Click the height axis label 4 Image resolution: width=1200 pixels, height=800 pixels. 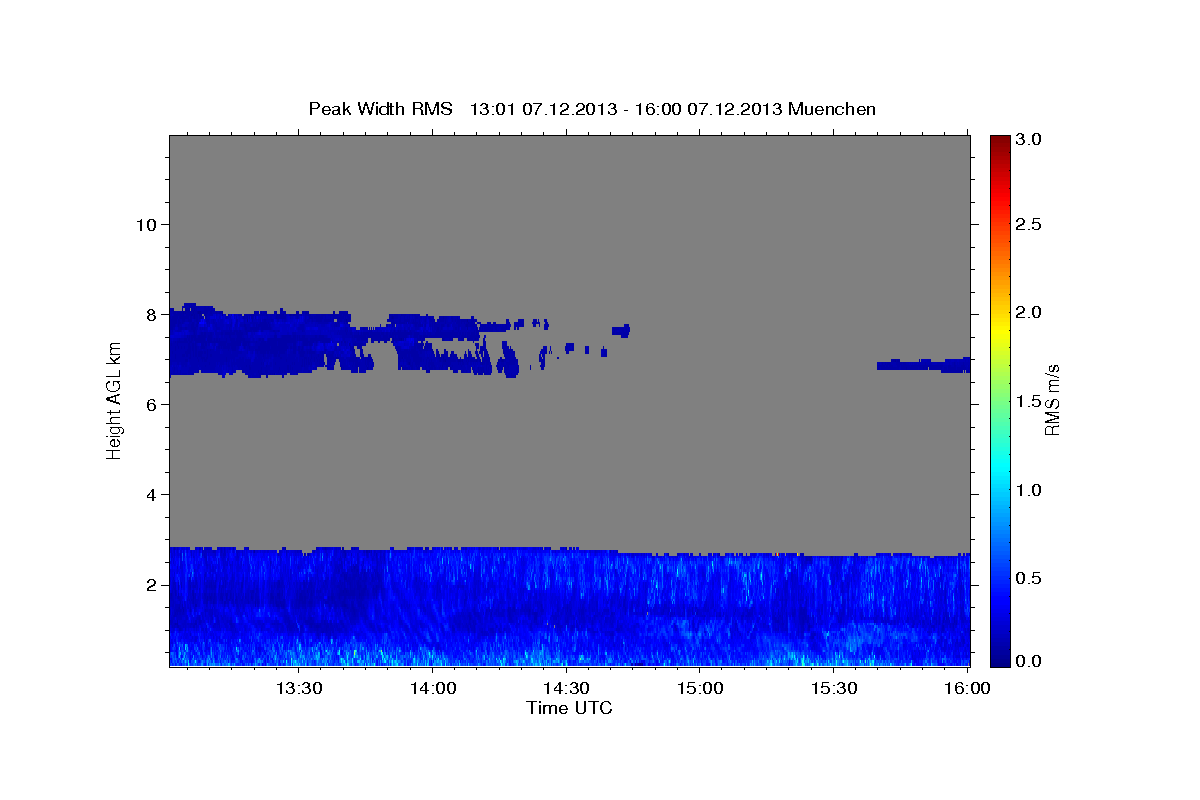[x=153, y=494]
